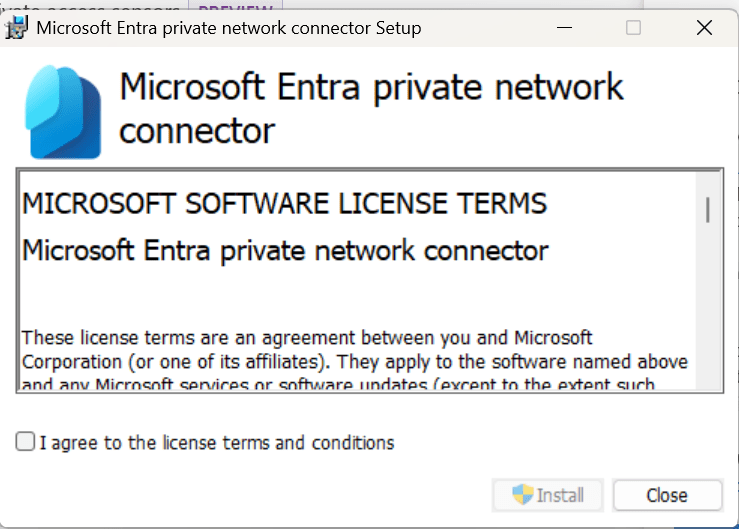Click the empty title bar area before the minimize button
The width and height of the screenshot is (739, 529).
click(x=480, y=28)
